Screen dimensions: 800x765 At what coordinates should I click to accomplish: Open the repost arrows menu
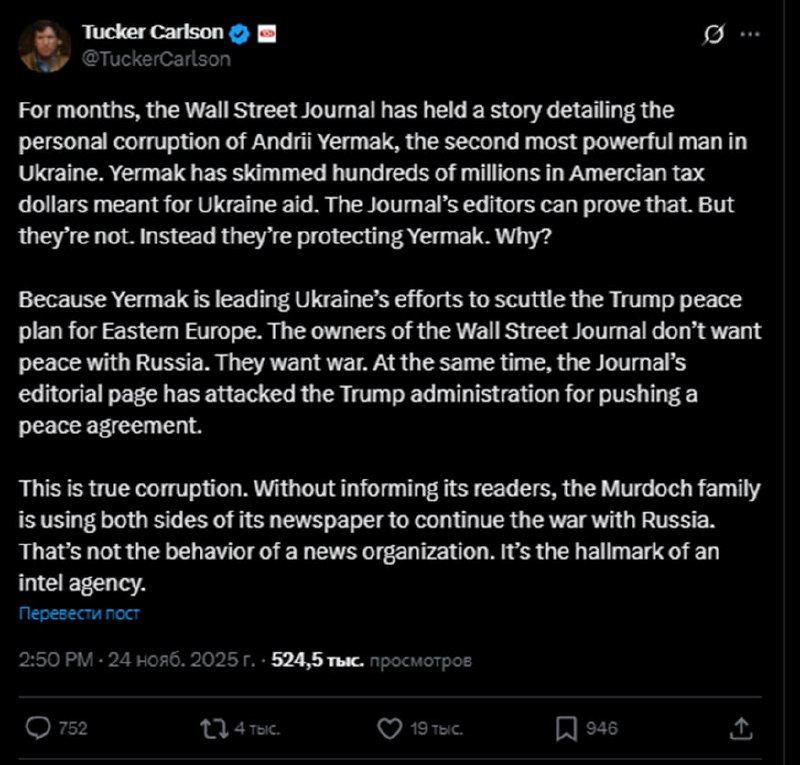click(213, 728)
